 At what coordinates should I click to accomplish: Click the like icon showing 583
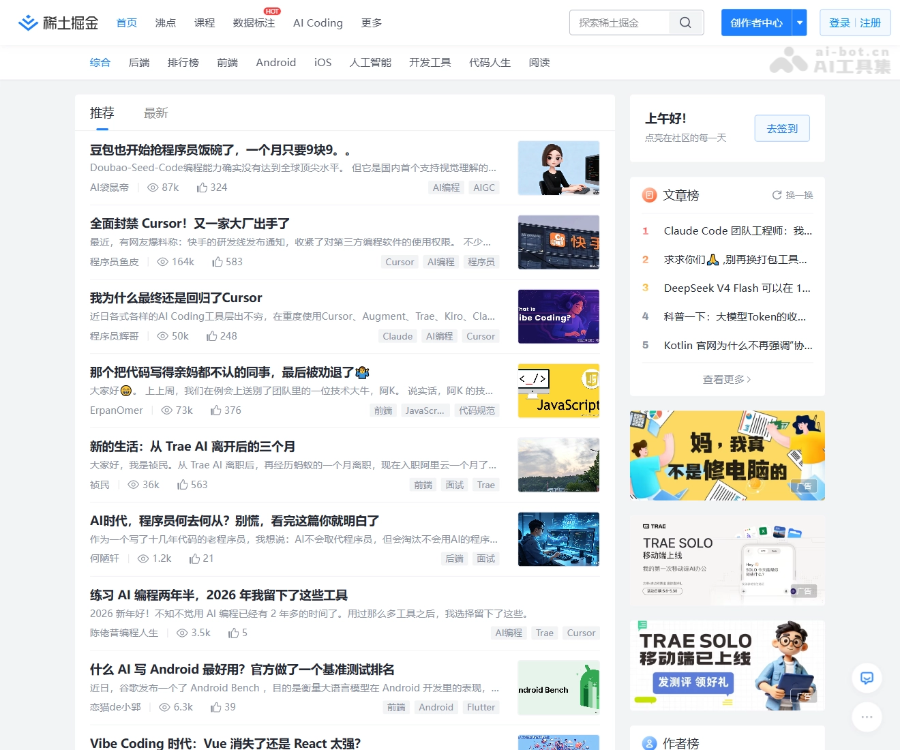click(x=218, y=262)
